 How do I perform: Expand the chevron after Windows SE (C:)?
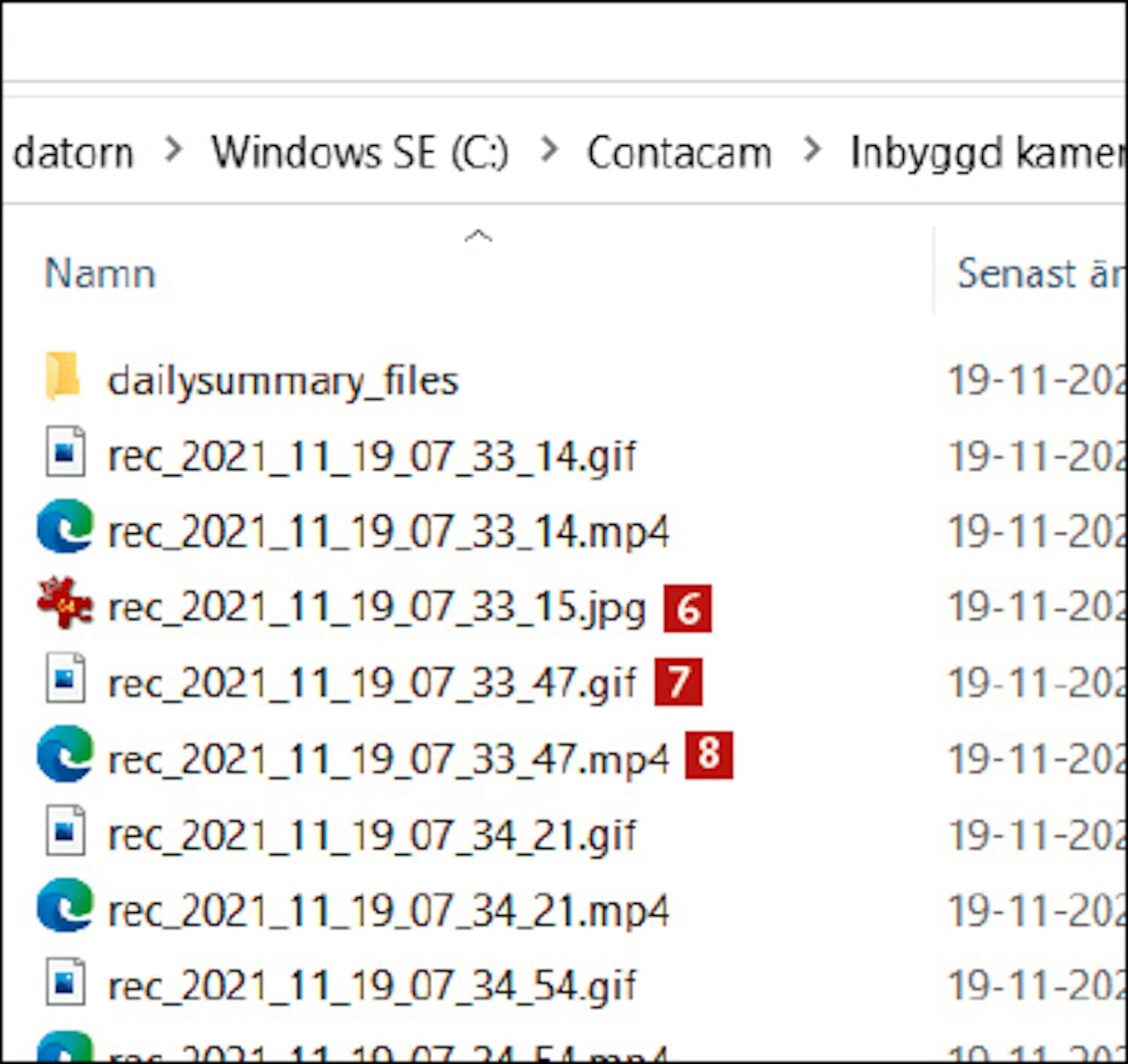(x=550, y=150)
